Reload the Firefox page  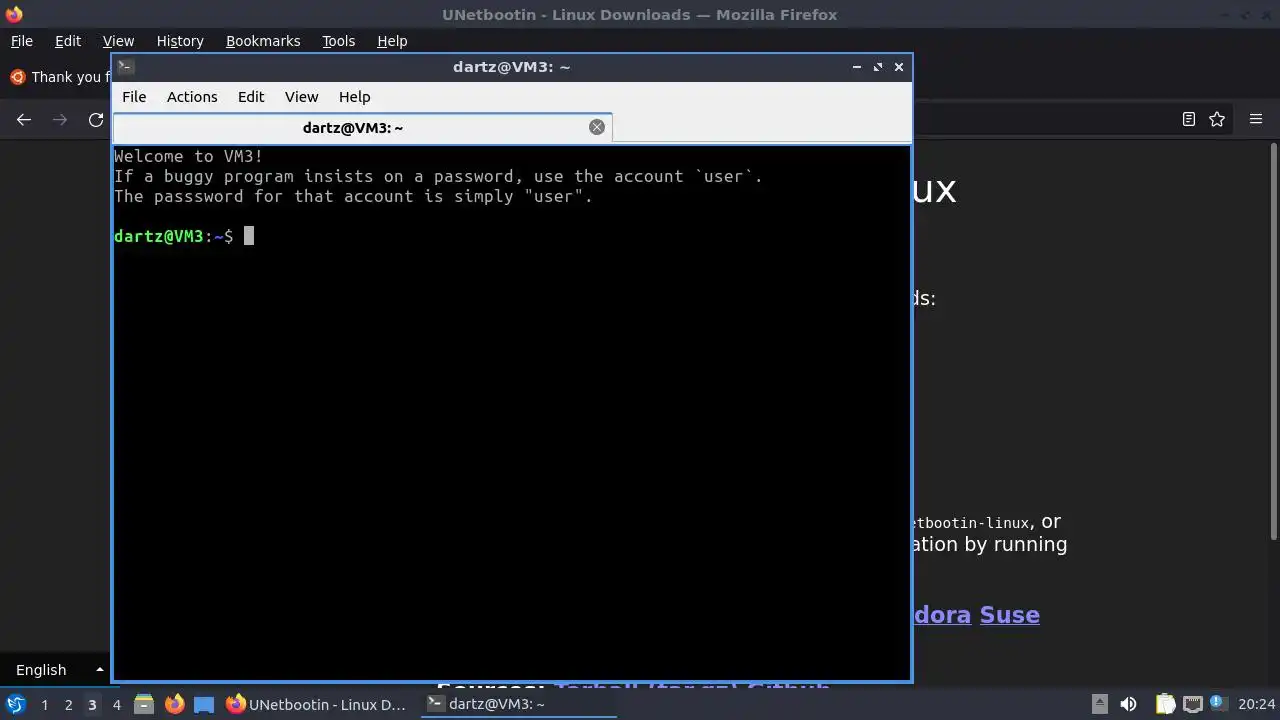(96, 120)
